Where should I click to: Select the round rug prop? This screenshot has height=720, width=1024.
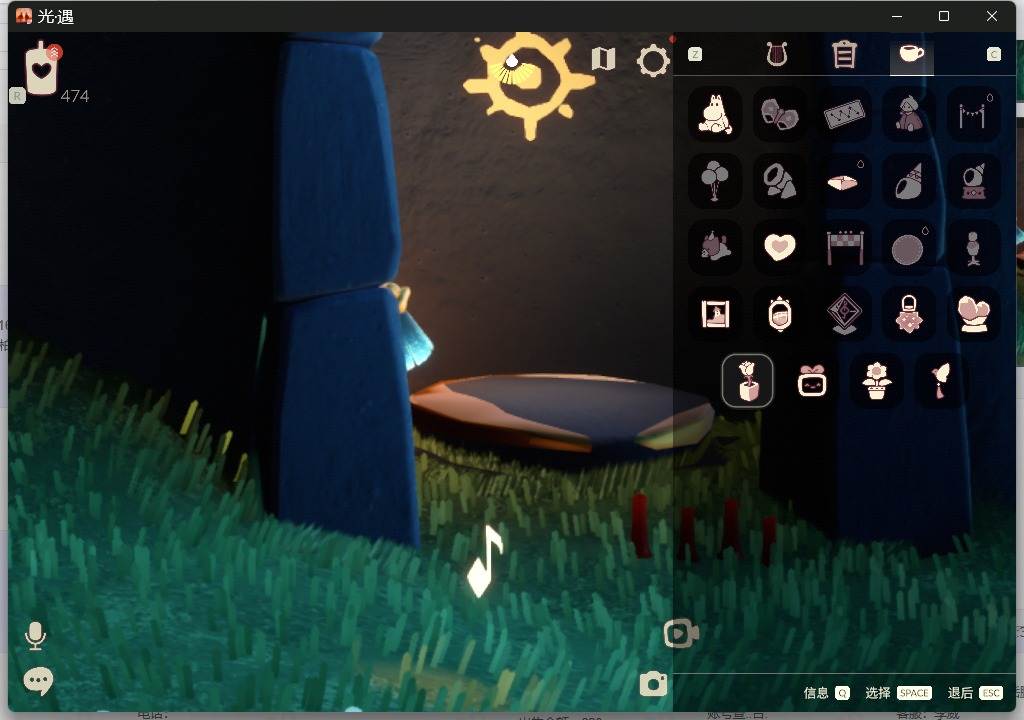(x=909, y=248)
